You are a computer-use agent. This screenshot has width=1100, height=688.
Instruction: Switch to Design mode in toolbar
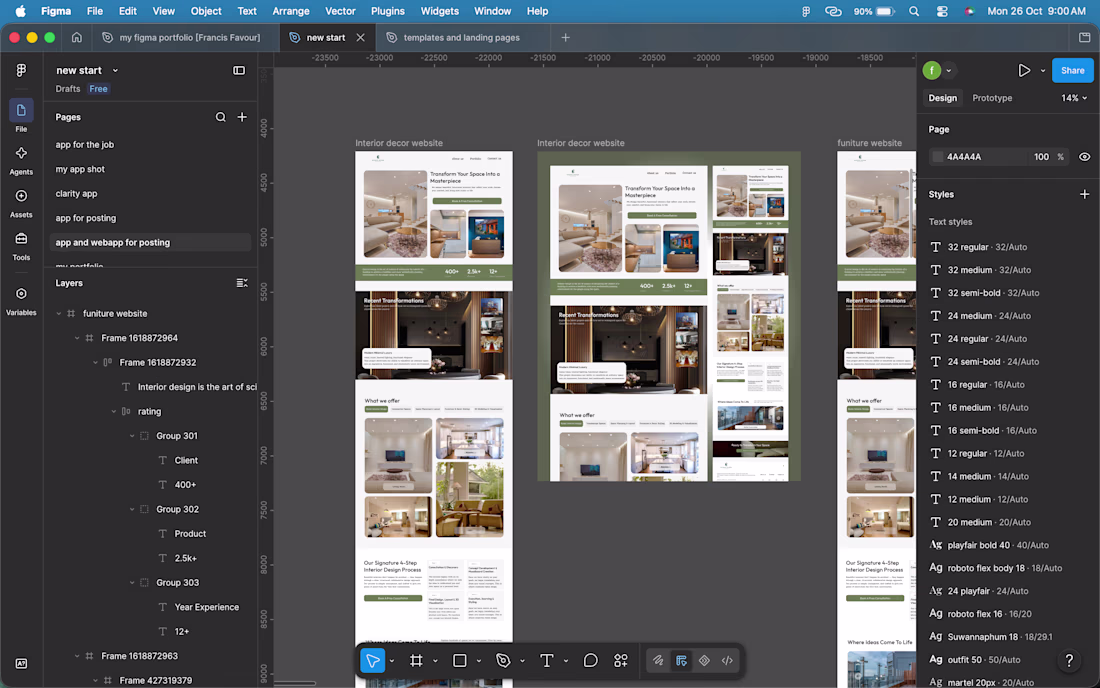(x=681, y=661)
